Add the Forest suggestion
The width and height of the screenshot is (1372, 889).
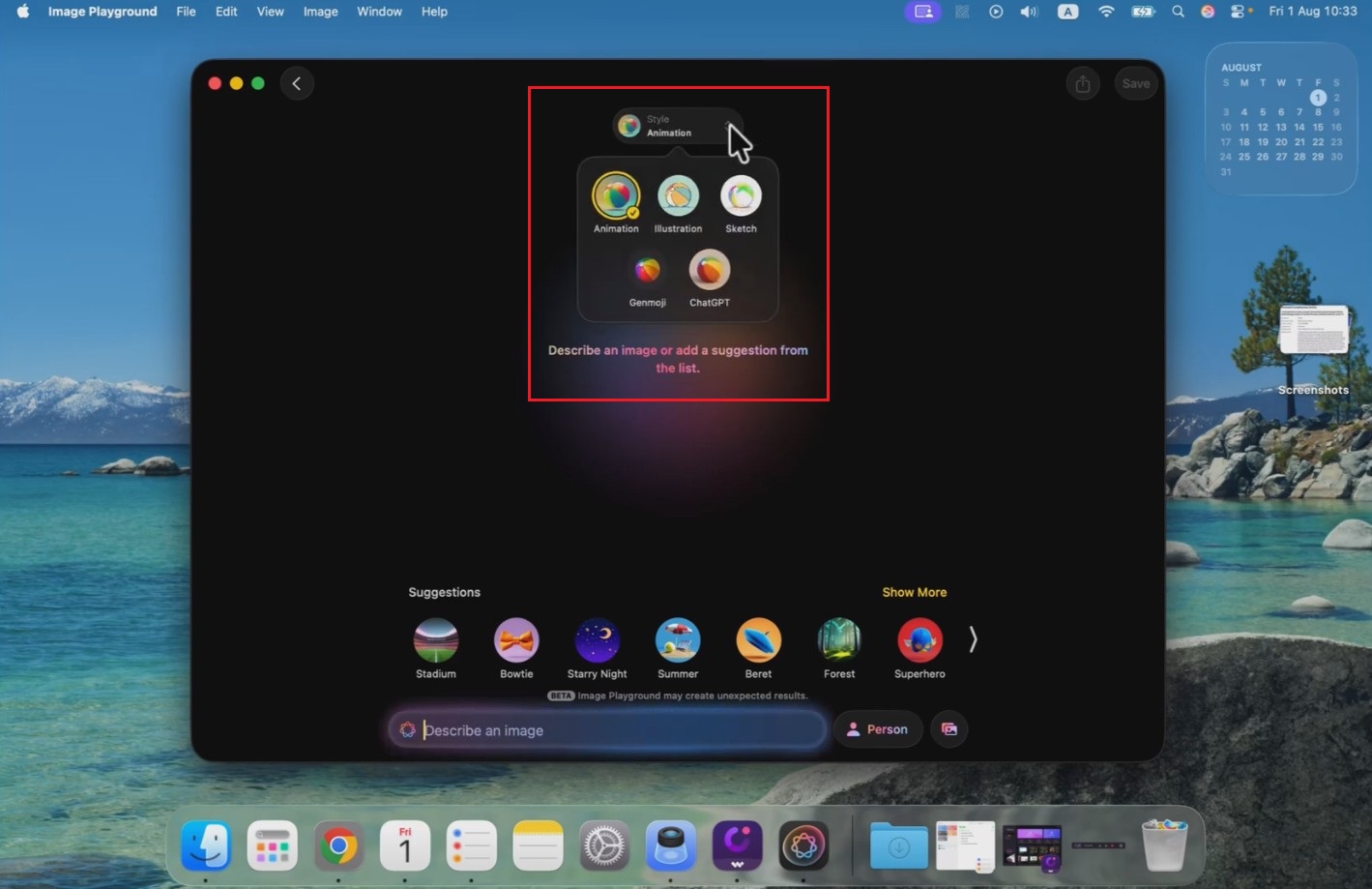[x=839, y=648]
